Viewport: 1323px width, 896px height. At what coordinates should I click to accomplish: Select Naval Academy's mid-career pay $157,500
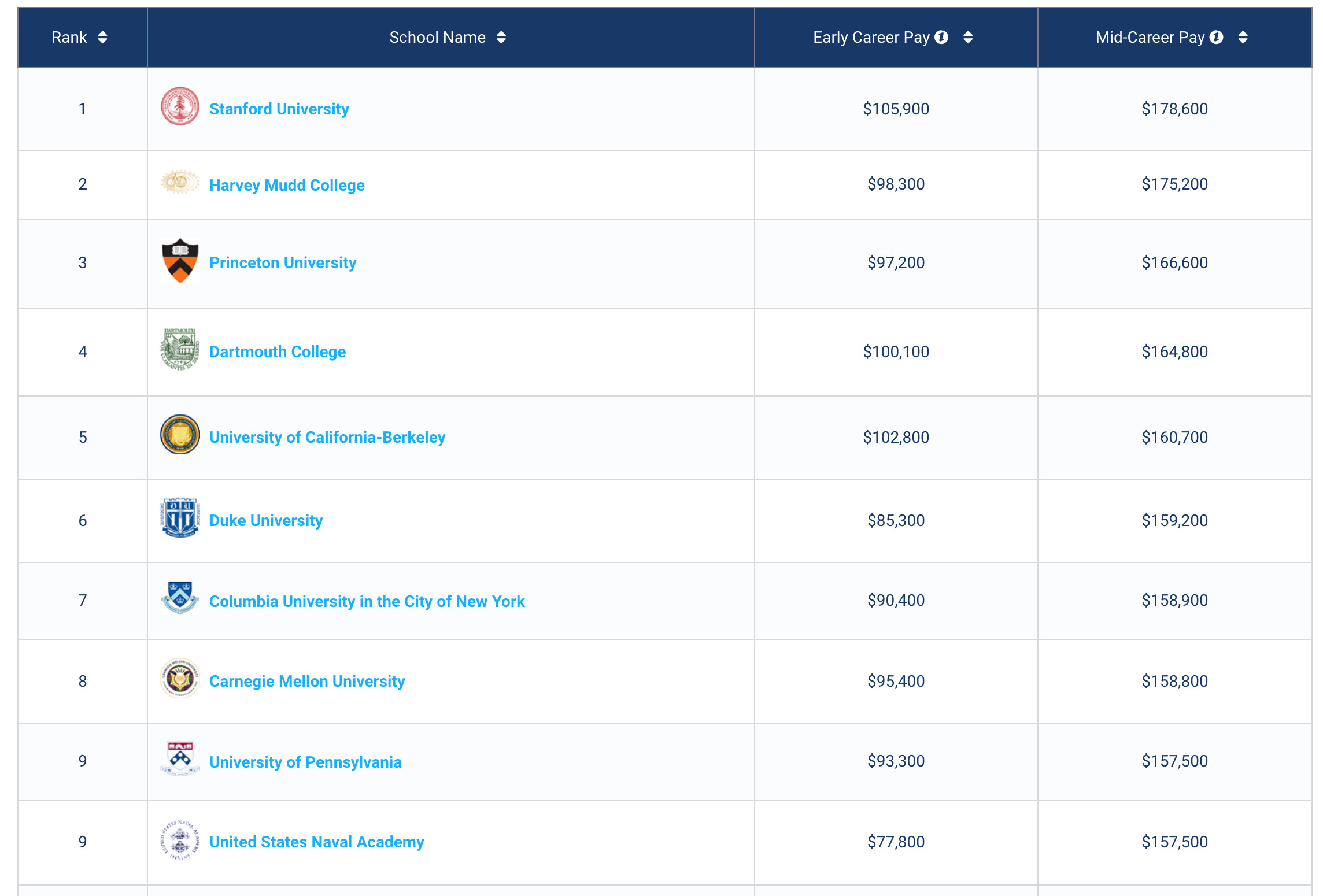pos(1175,842)
